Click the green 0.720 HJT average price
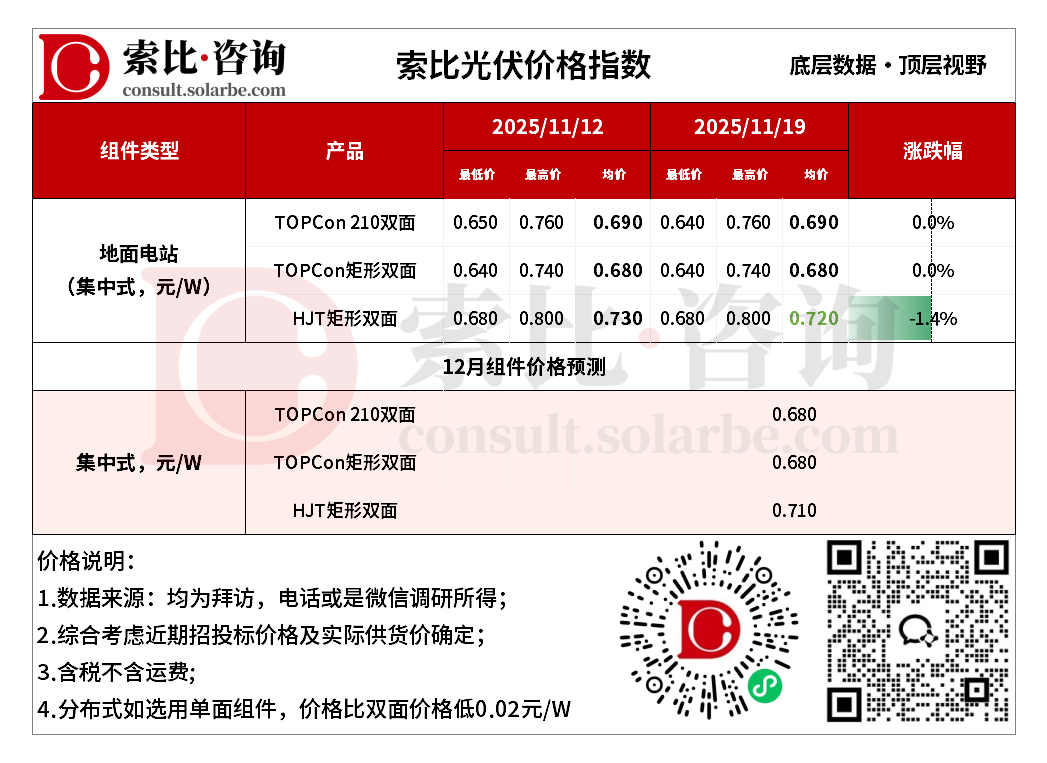The height and width of the screenshot is (763, 1047). pos(814,319)
